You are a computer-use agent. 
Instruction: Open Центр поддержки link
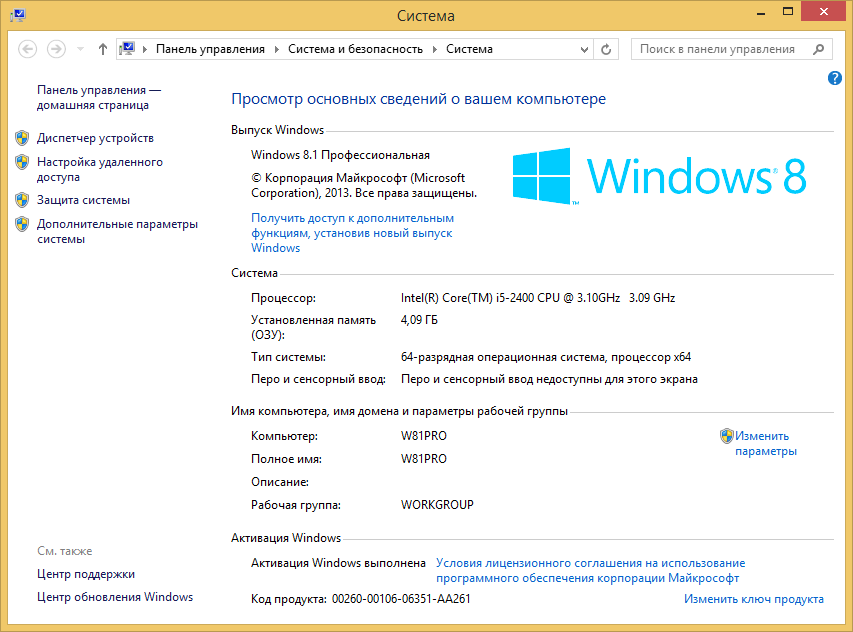[x=86, y=574]
